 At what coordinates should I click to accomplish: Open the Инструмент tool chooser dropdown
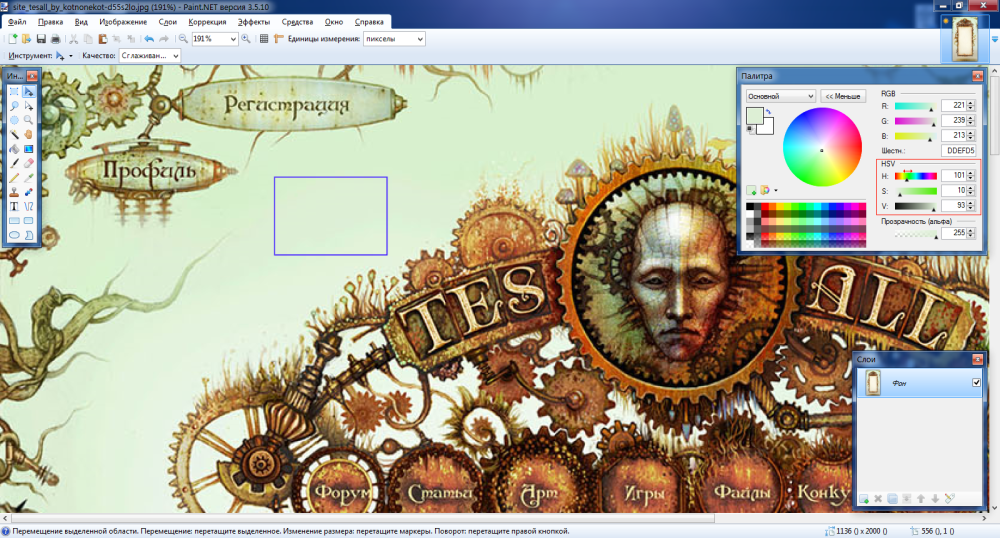[x=70, y=55]
